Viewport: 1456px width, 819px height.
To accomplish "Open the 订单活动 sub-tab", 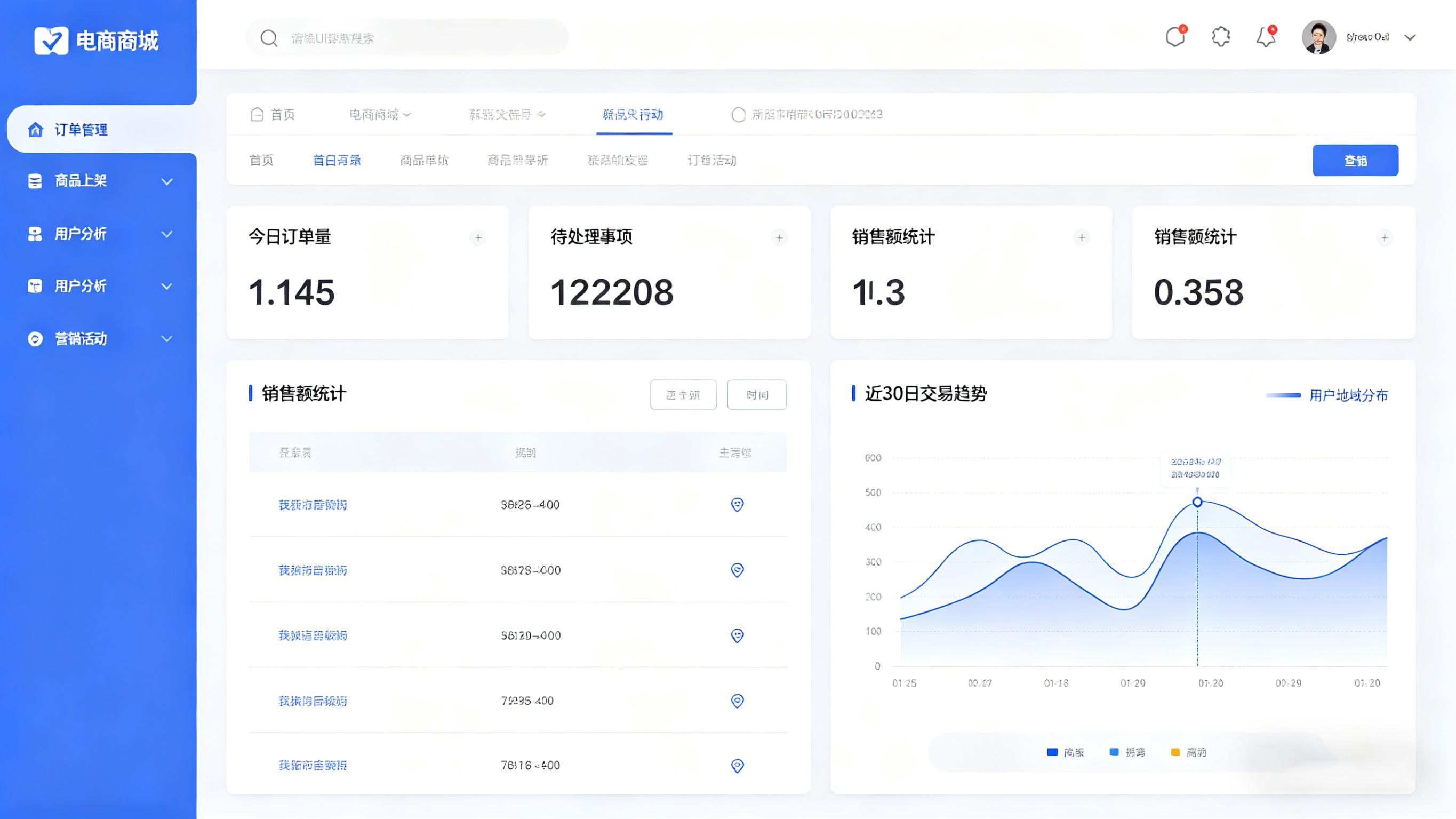I will [712, 161].
